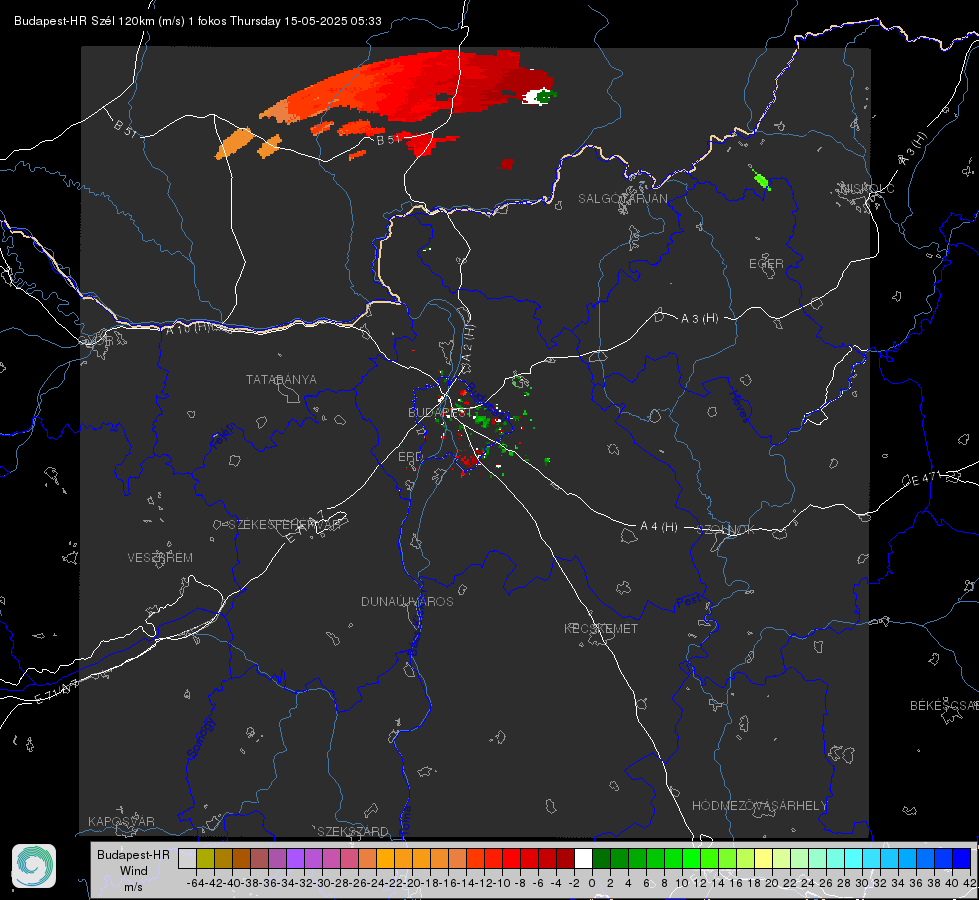The image size is (979, 900).
Task: Select the yellow 18 m/s legend swatch
Action: 763,858
